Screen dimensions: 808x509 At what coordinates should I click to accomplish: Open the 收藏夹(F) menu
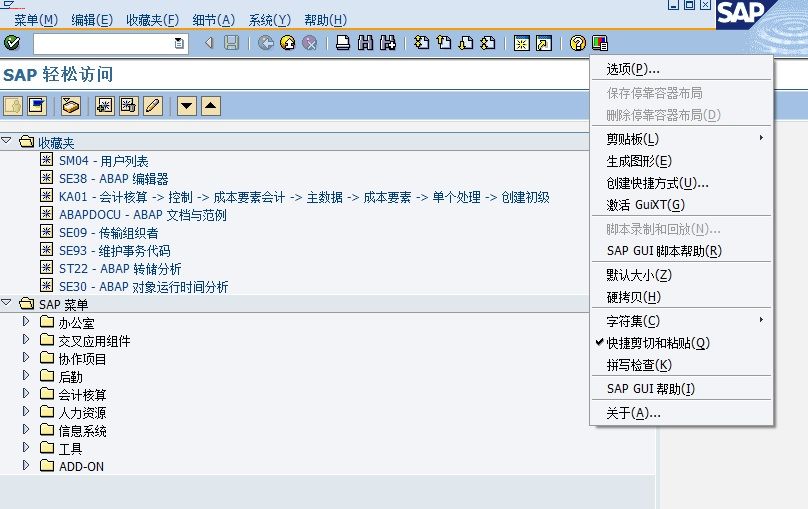point(153,20)
